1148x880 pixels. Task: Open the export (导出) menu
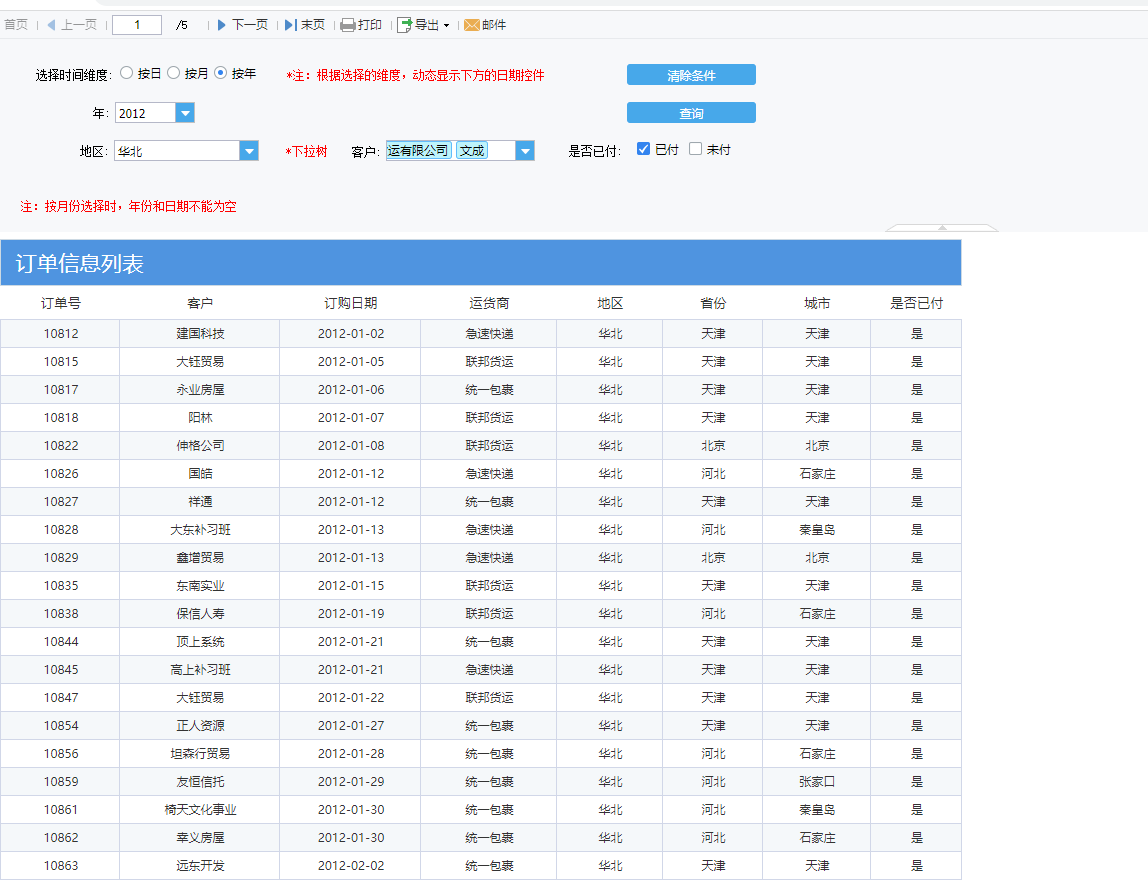click(x=424, y=25)
